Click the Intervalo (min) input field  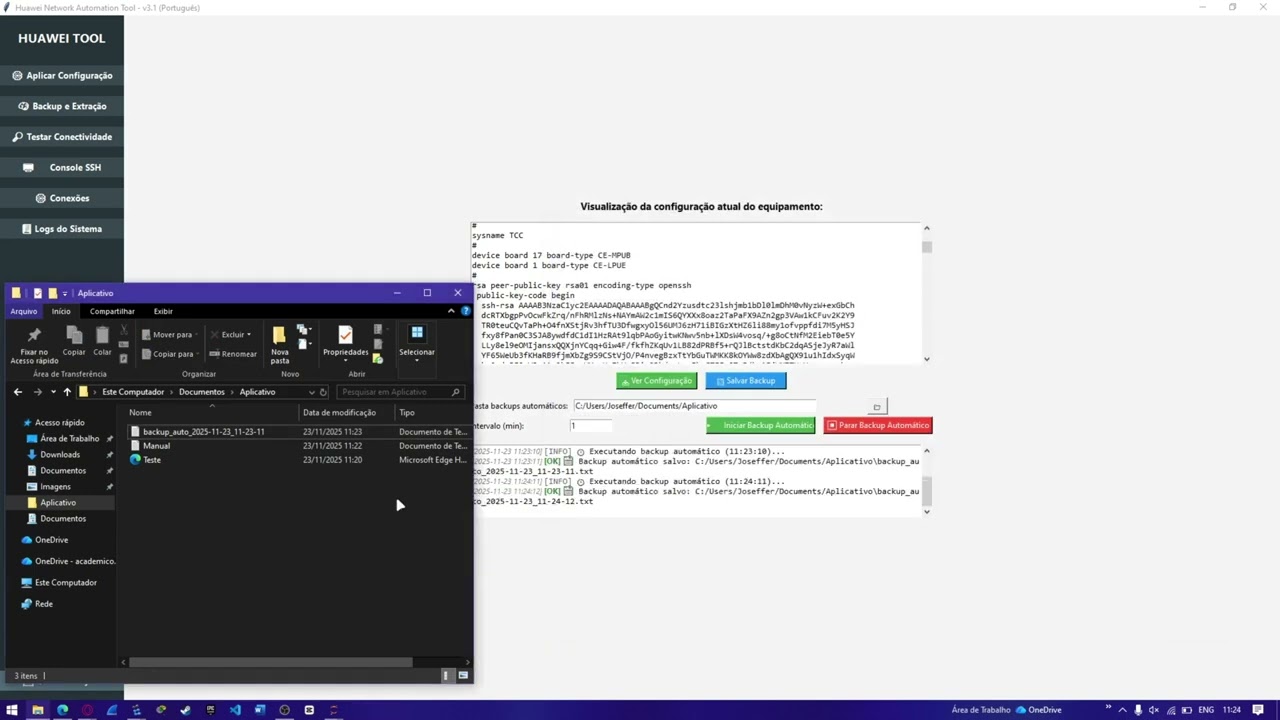click(x=590, y=426)
